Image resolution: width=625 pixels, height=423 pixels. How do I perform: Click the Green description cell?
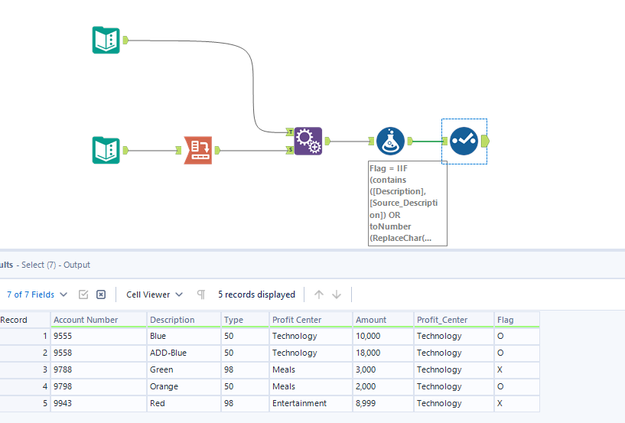click(184, 370)
